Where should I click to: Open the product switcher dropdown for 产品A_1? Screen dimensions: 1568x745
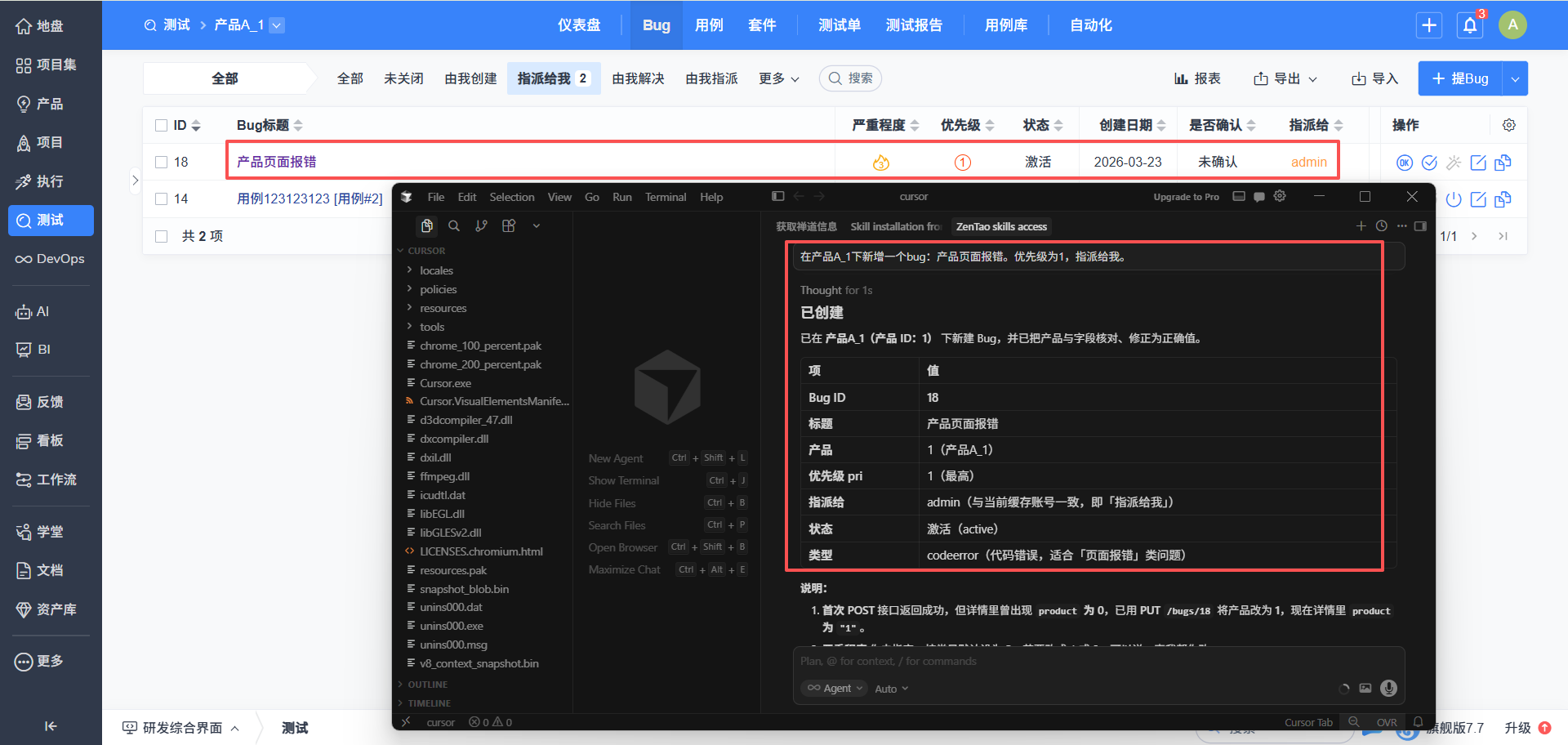(277, 25)
